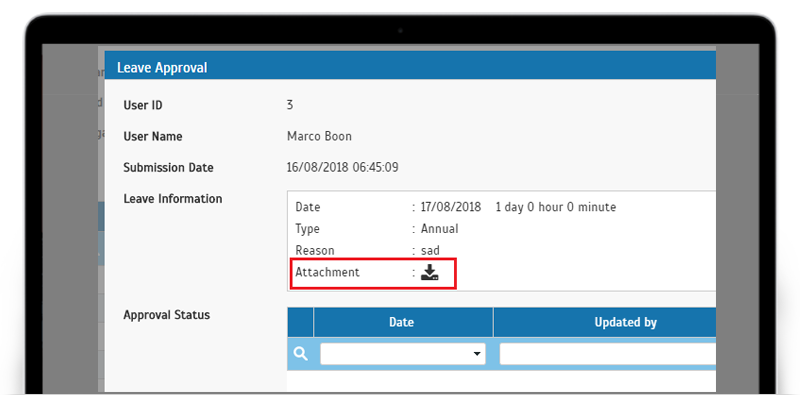The height and width of the screenshot is (395, 800).
Task: Click the Leave Information label
Action: pyautogui.click(x=172, y=199)
